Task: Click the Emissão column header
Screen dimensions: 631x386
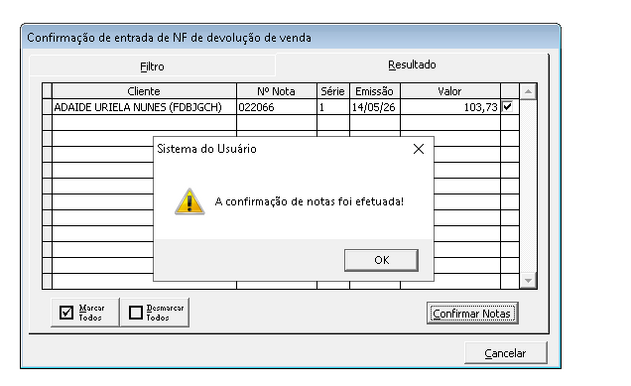Action: (375, 91)
